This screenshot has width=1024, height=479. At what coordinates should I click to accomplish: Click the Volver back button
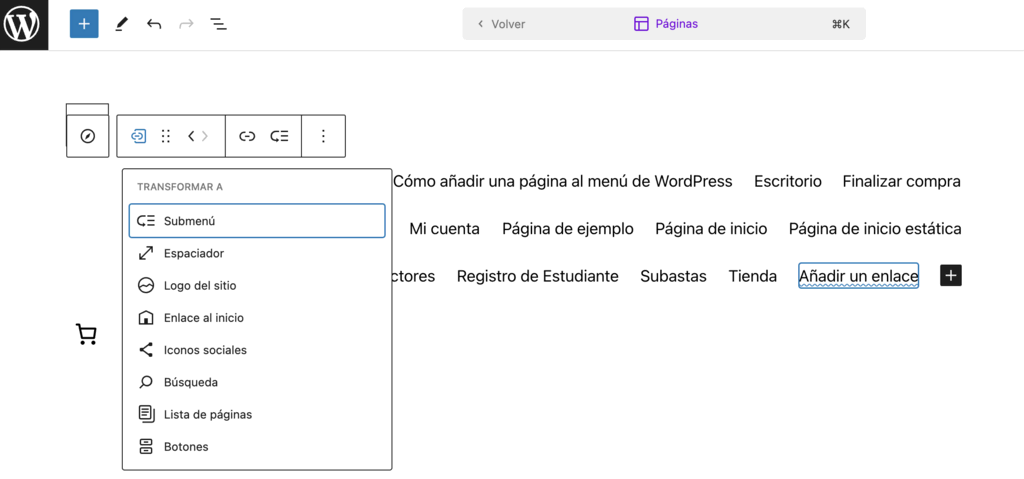coord(502,24)
